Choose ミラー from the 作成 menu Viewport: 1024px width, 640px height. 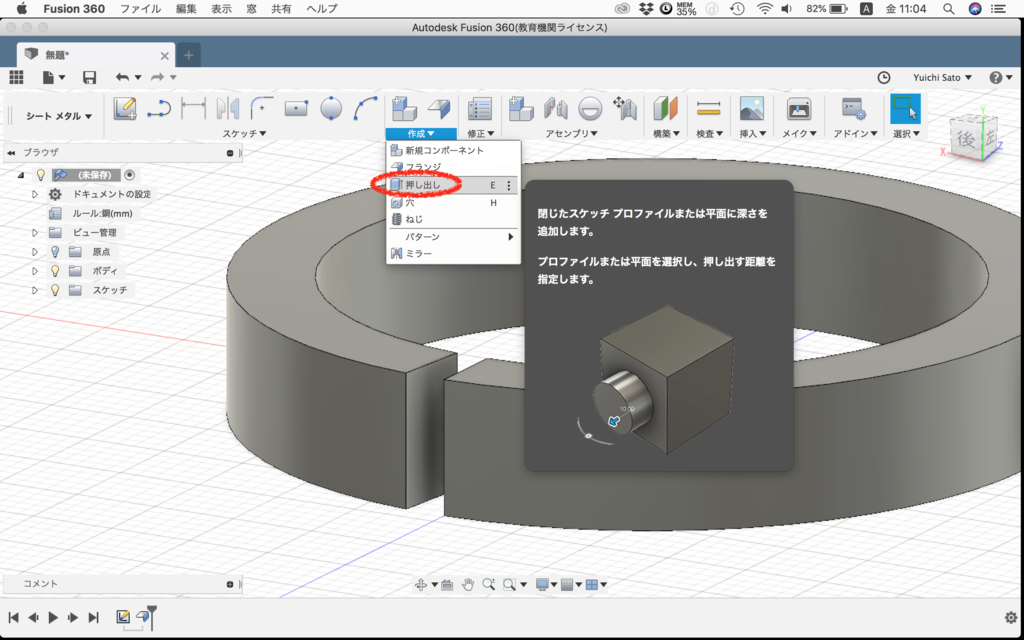point(453,253)
